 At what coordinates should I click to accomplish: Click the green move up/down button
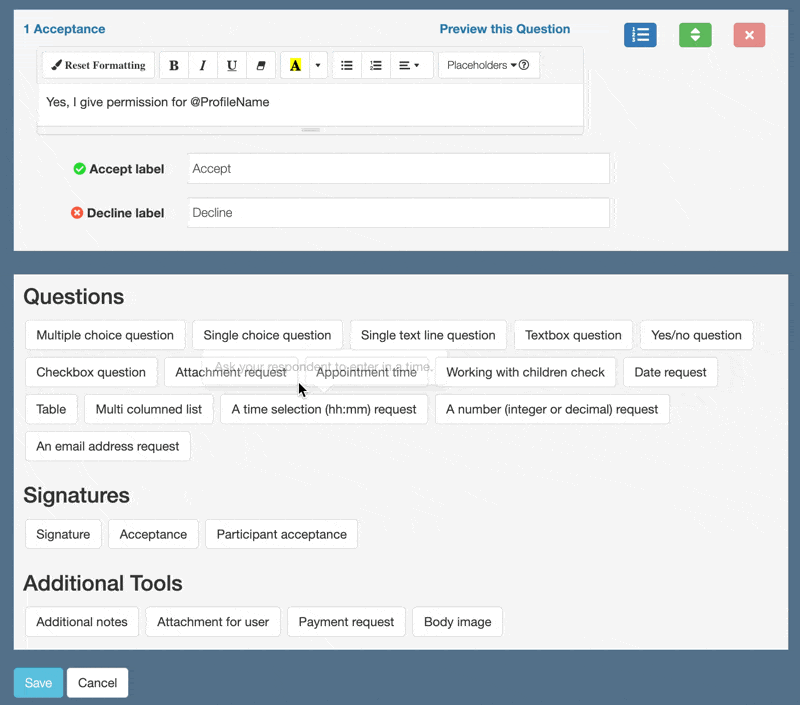tap(695, 35)
